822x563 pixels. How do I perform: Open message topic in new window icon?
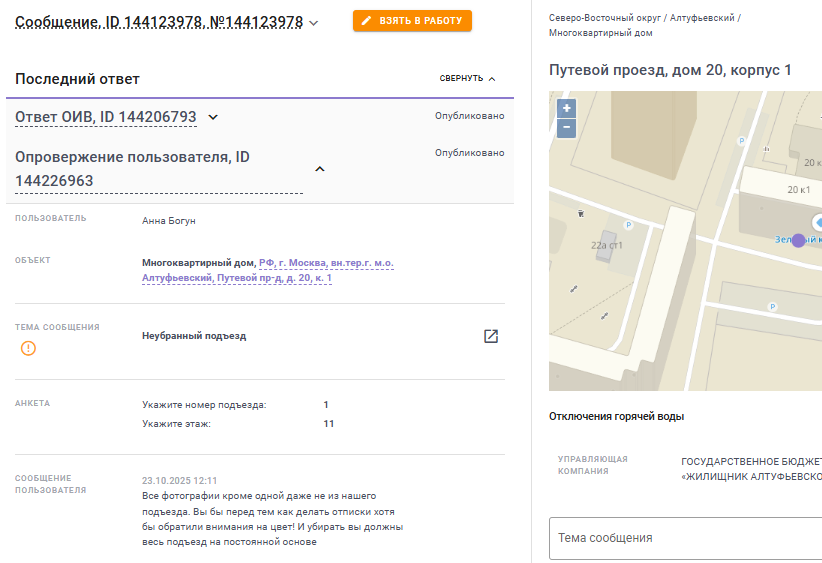point(491,336)
